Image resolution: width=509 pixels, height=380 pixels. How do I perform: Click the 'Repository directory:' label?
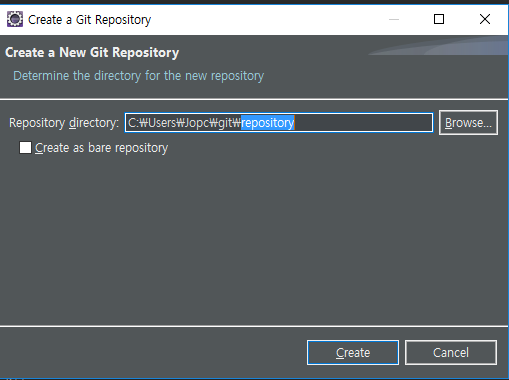64,123
